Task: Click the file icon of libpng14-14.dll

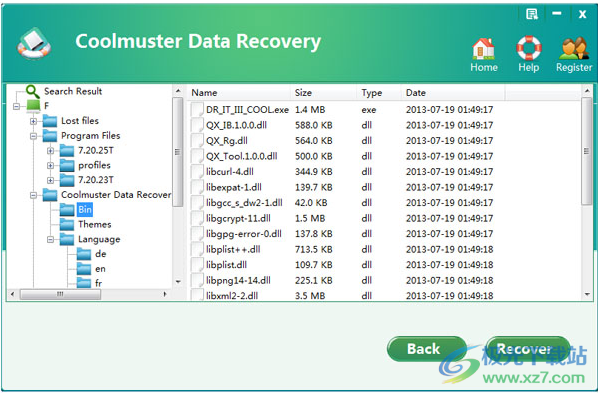Action: click(x=197, y=280)
